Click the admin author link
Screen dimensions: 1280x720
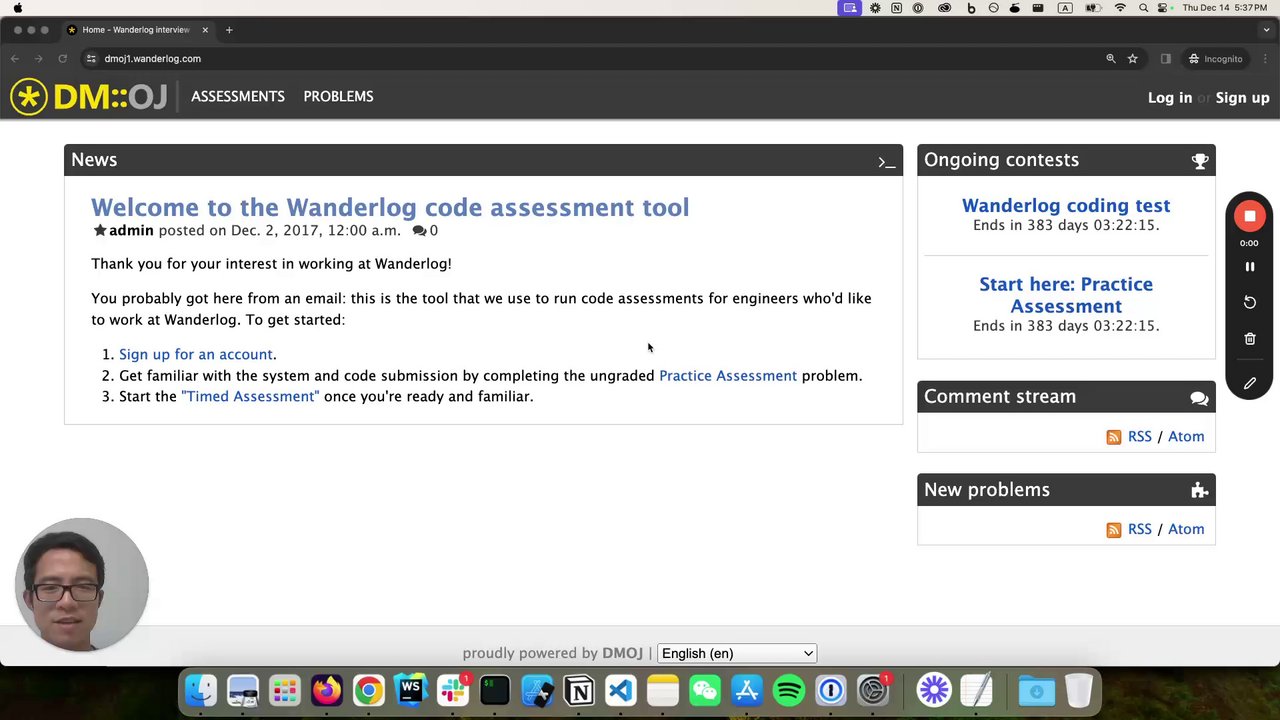131,230
